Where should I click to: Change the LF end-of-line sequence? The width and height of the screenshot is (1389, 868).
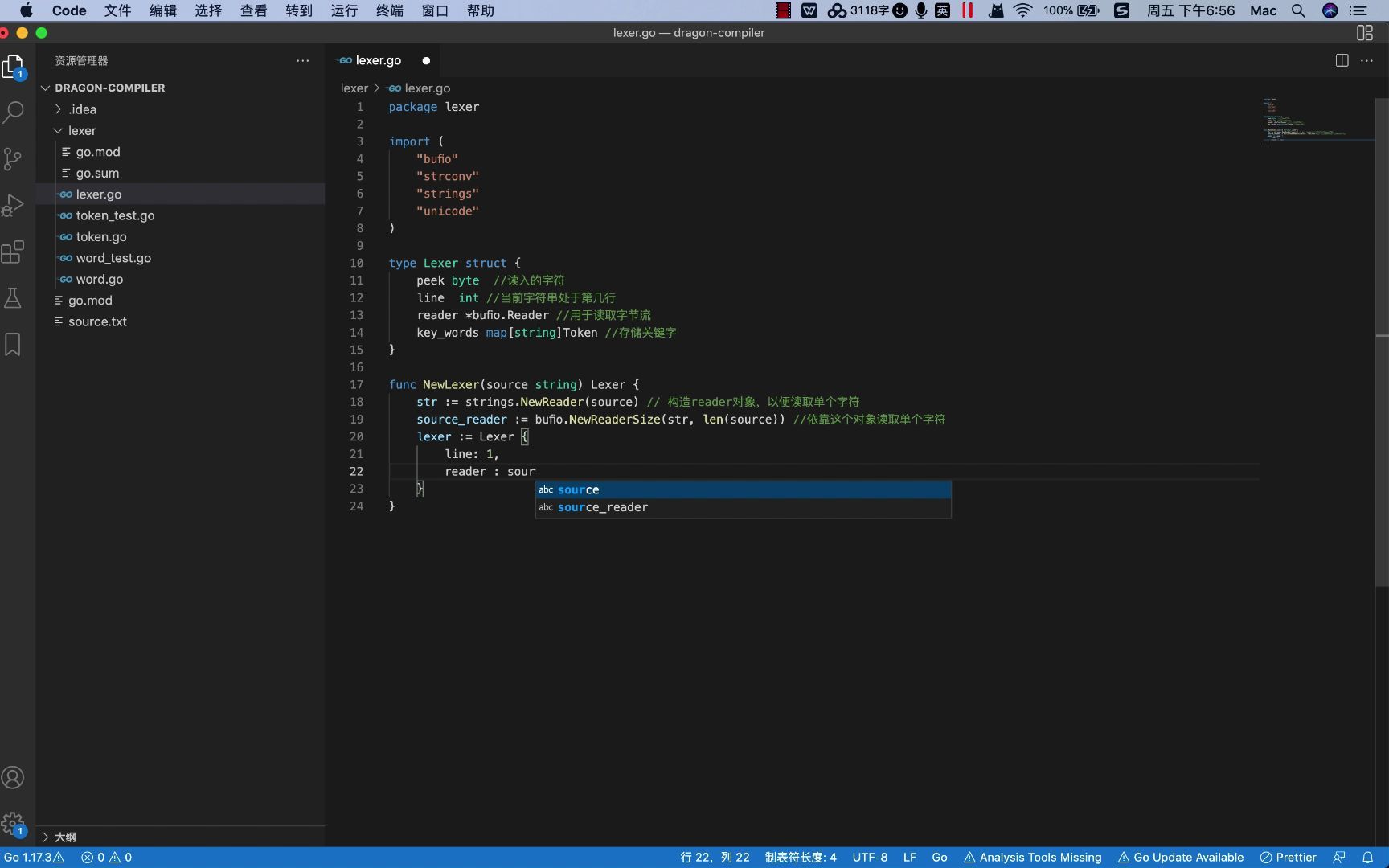click(910, 858)
